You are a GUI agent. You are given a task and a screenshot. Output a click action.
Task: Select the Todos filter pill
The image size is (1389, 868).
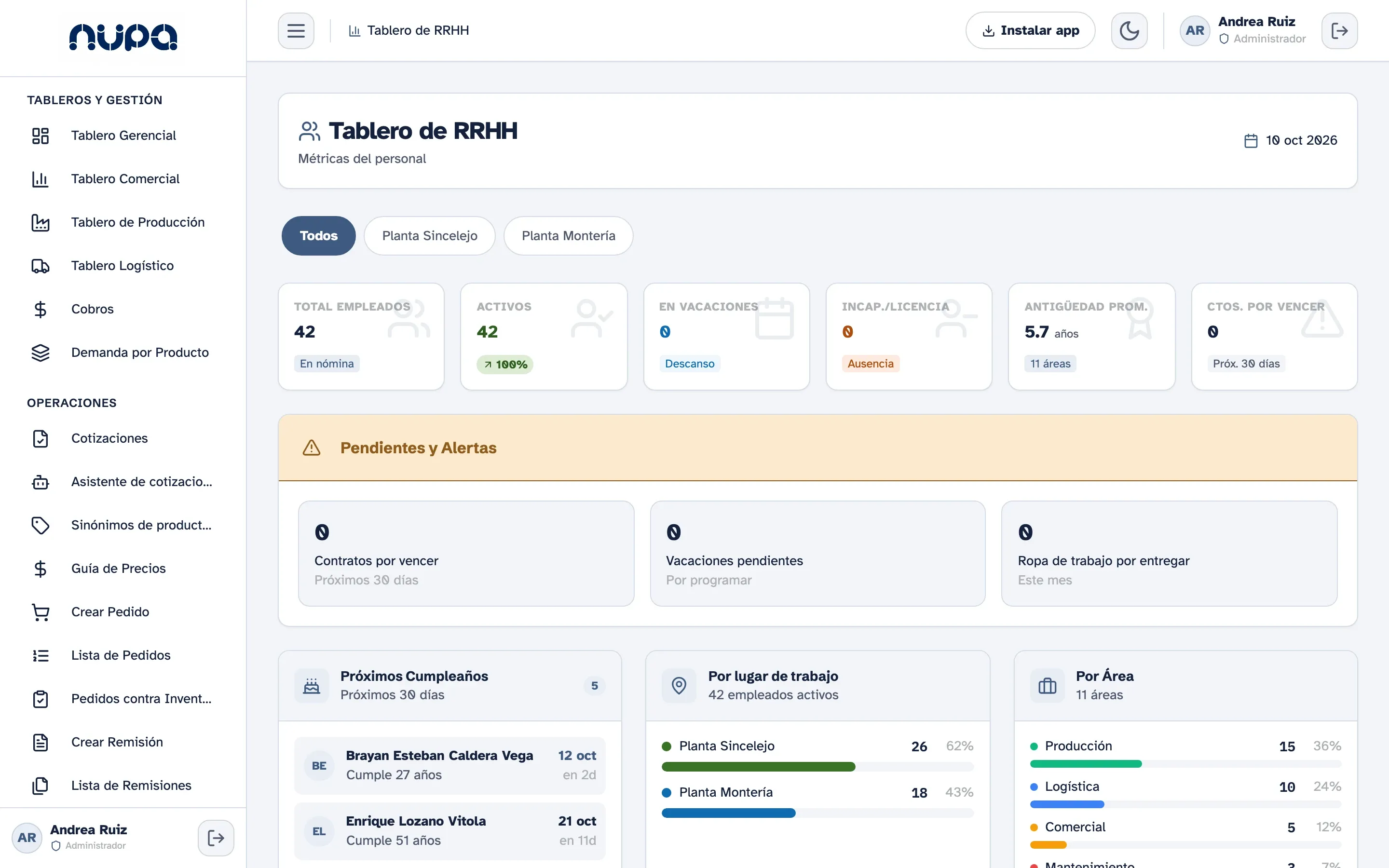(318, 236)
